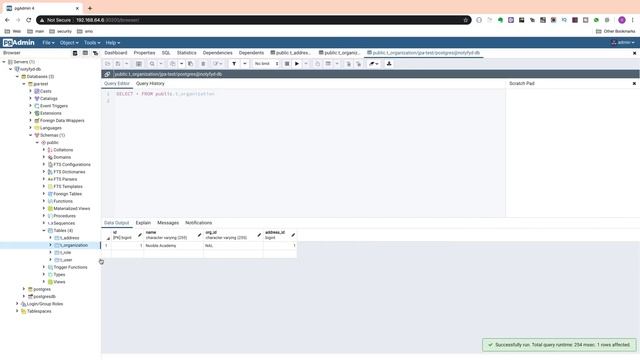The height and width of the screenshot is (360, 640).
Task: Collapse the Schemas (1) node
Action: coord(31,135)
